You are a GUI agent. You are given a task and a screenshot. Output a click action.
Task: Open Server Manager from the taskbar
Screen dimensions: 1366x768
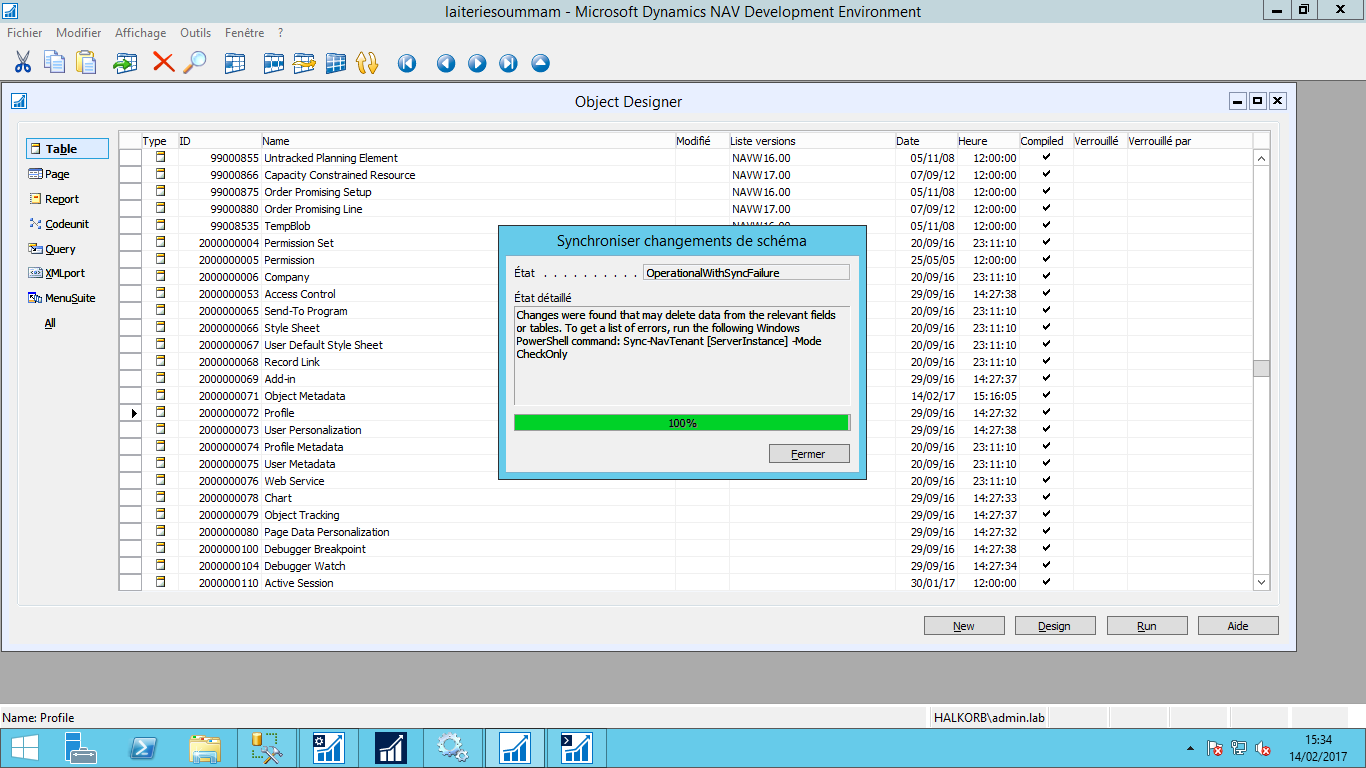(81, 747)
